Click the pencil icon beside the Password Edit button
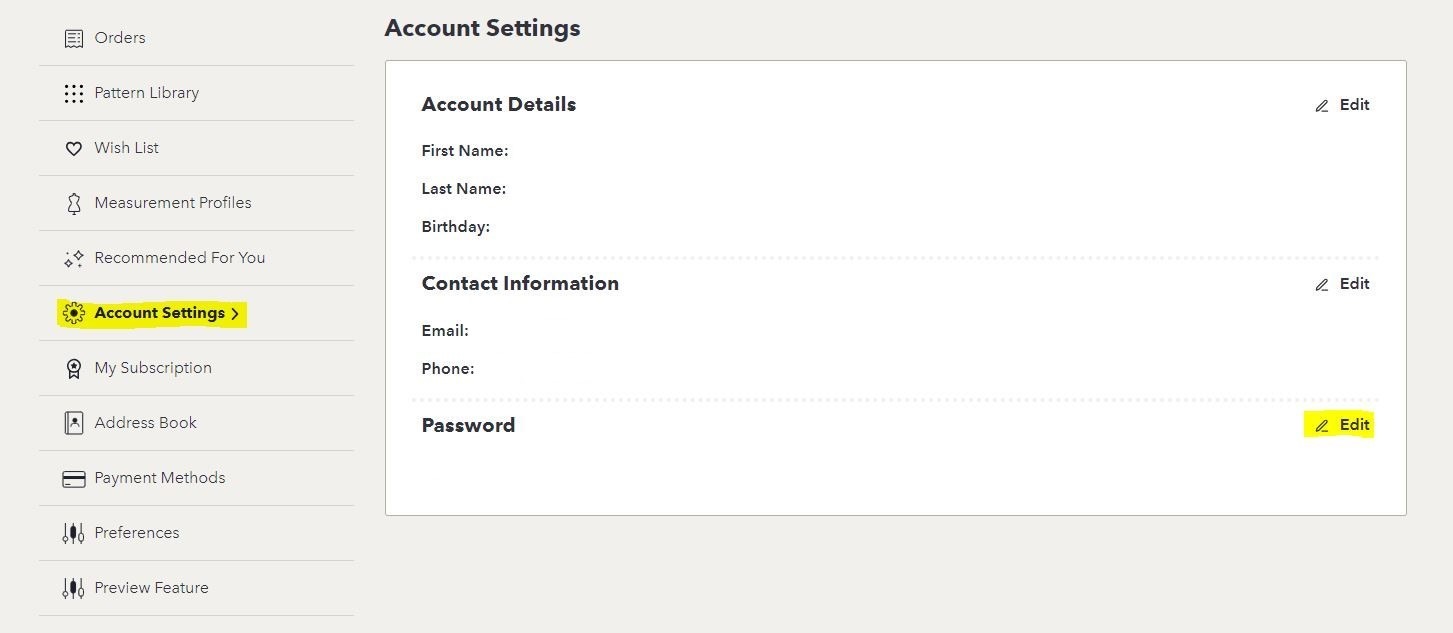 (1322, 426)
